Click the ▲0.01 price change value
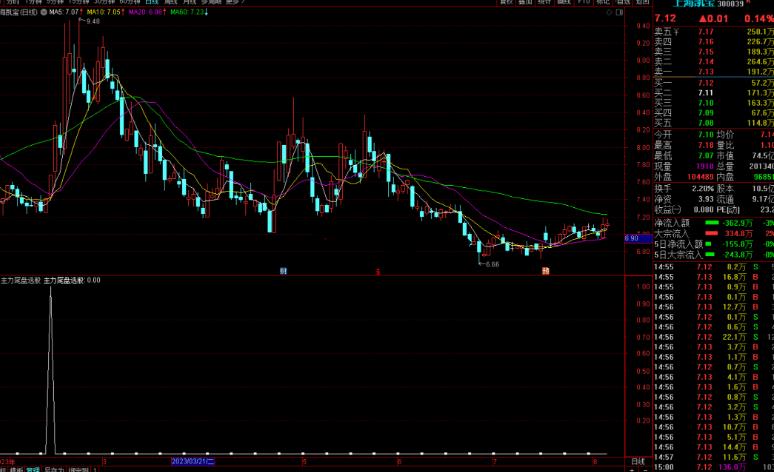 [713, 19]
